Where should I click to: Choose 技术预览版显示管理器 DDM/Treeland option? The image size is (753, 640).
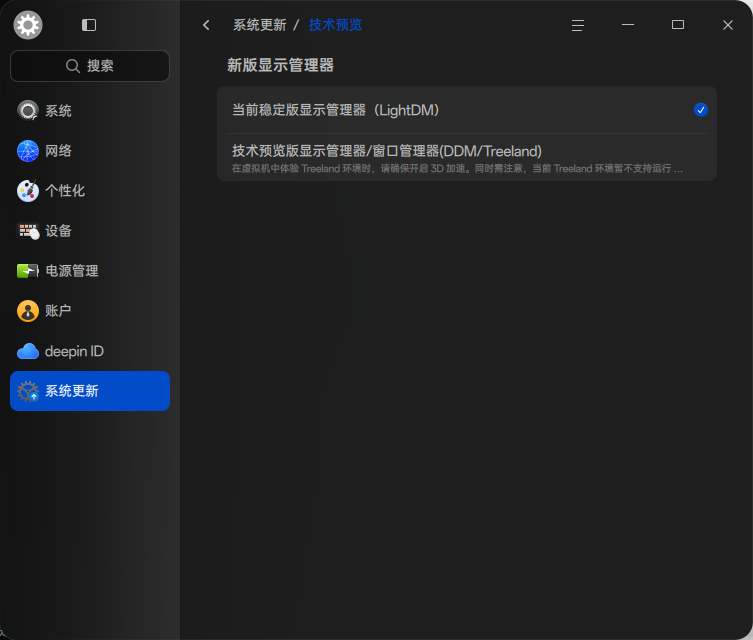click(467, 157)
